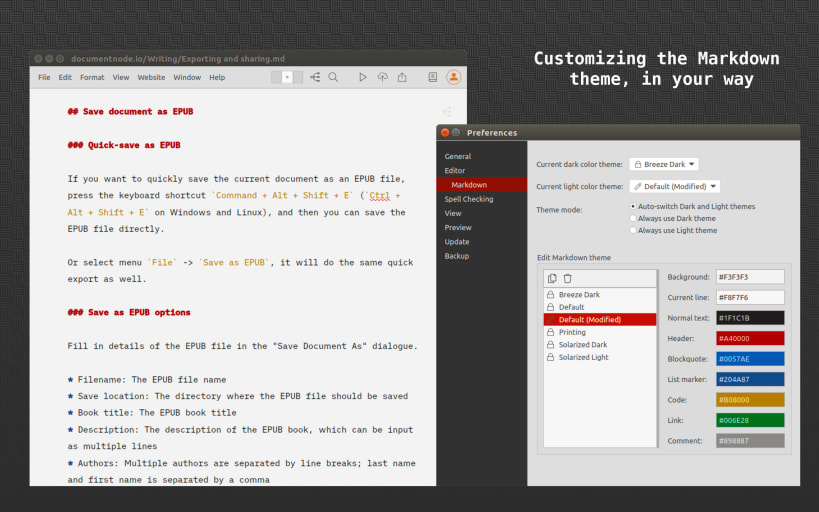Click 'Save as EPUB options' heading
Screen dimensions: 819x512
[x=129, y=312]
